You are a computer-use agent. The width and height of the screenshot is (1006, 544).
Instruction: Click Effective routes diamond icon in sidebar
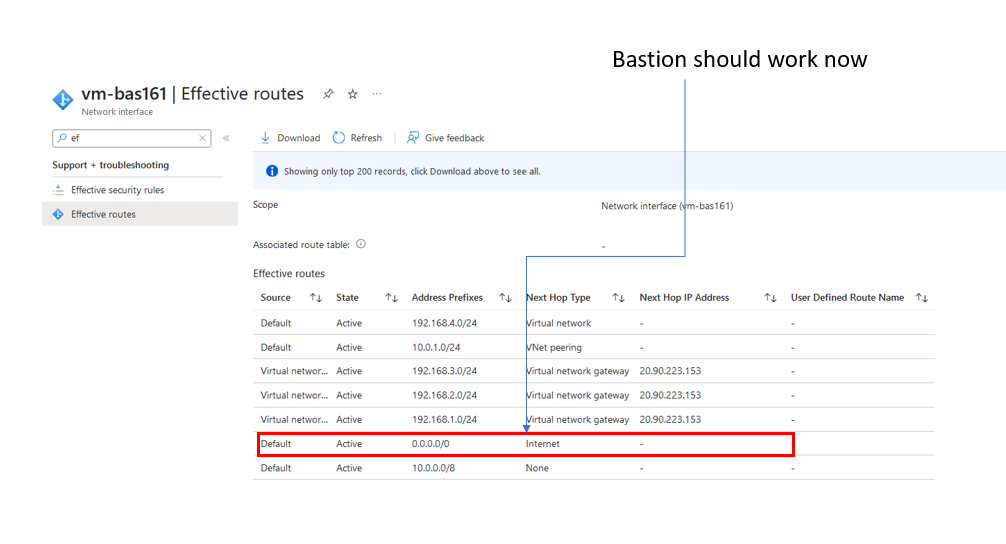pos(58,214)
